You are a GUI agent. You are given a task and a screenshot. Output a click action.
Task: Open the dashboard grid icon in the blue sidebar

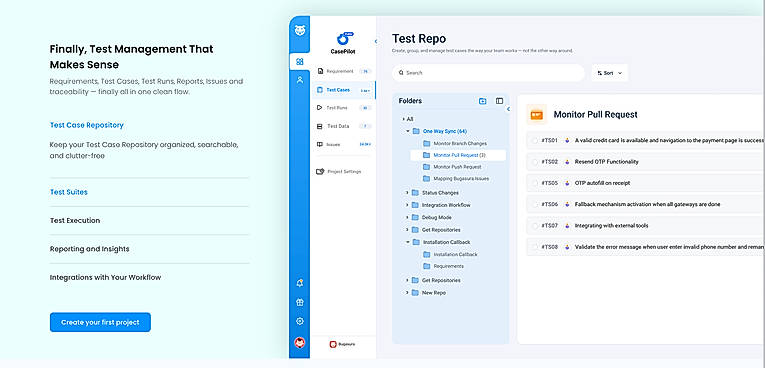pyautogui.click(x=300, y=61)
